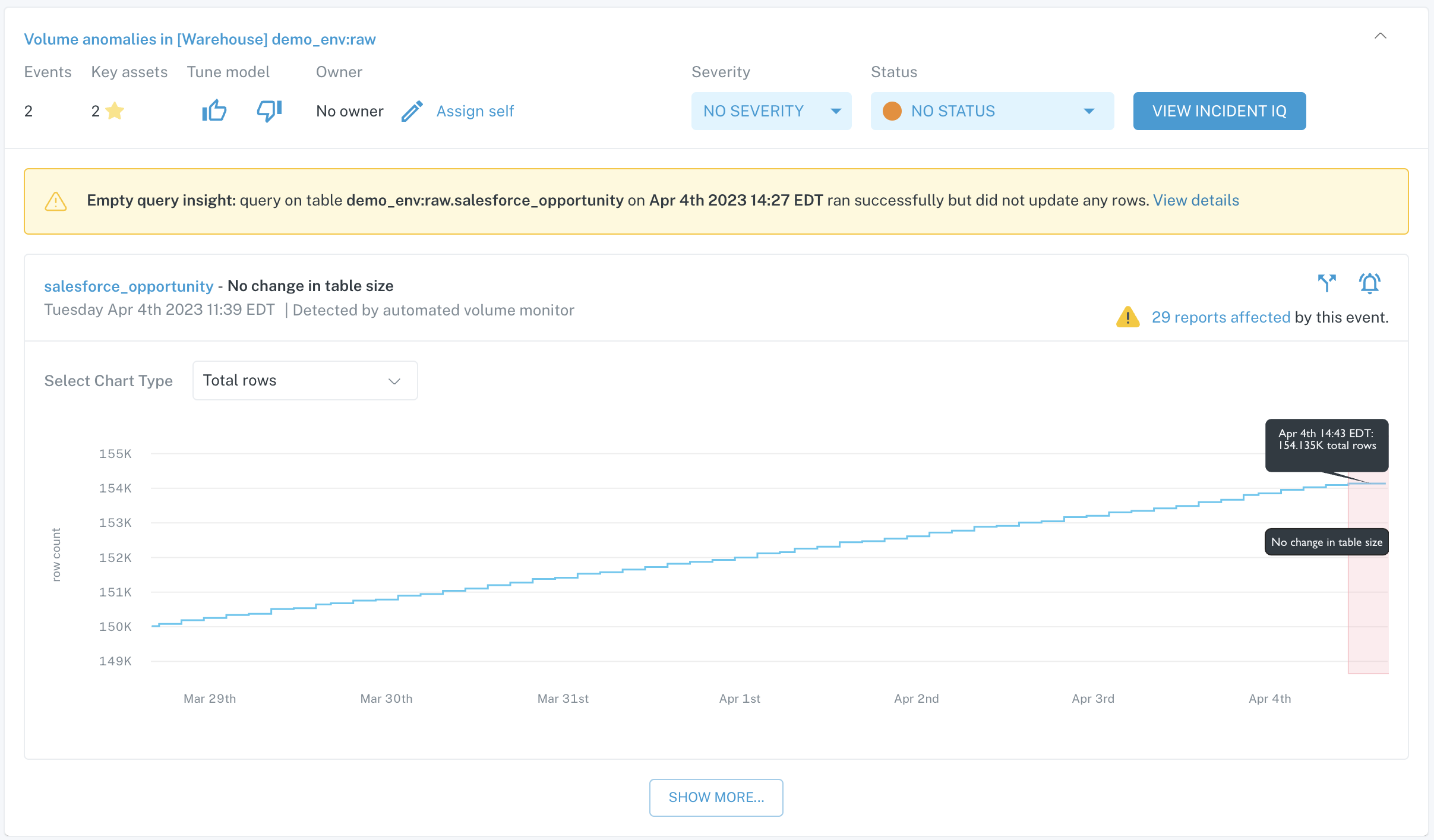Click the SHOW MORE button at bottom
1434x840 pixels.
click(x=715, y=797)
